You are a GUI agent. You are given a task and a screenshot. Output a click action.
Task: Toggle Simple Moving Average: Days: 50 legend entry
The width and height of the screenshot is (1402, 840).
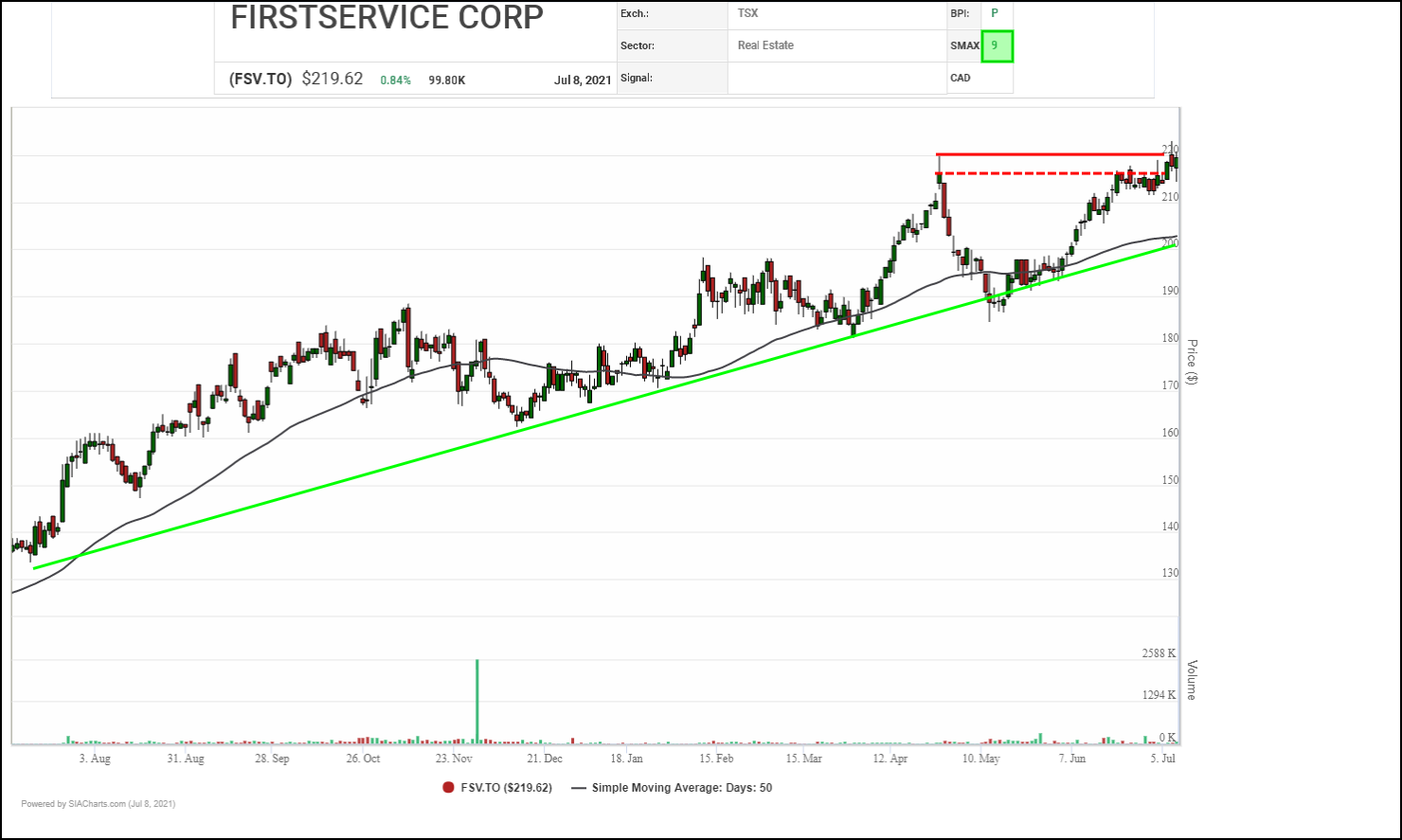681,788
